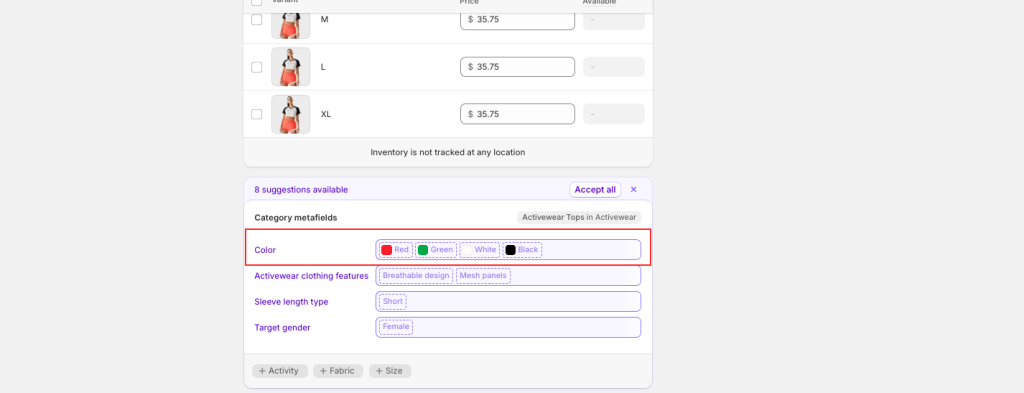The image size is (1024, 393).
Task: Accept the Red color suggestion
Action: tap(396, 250)
